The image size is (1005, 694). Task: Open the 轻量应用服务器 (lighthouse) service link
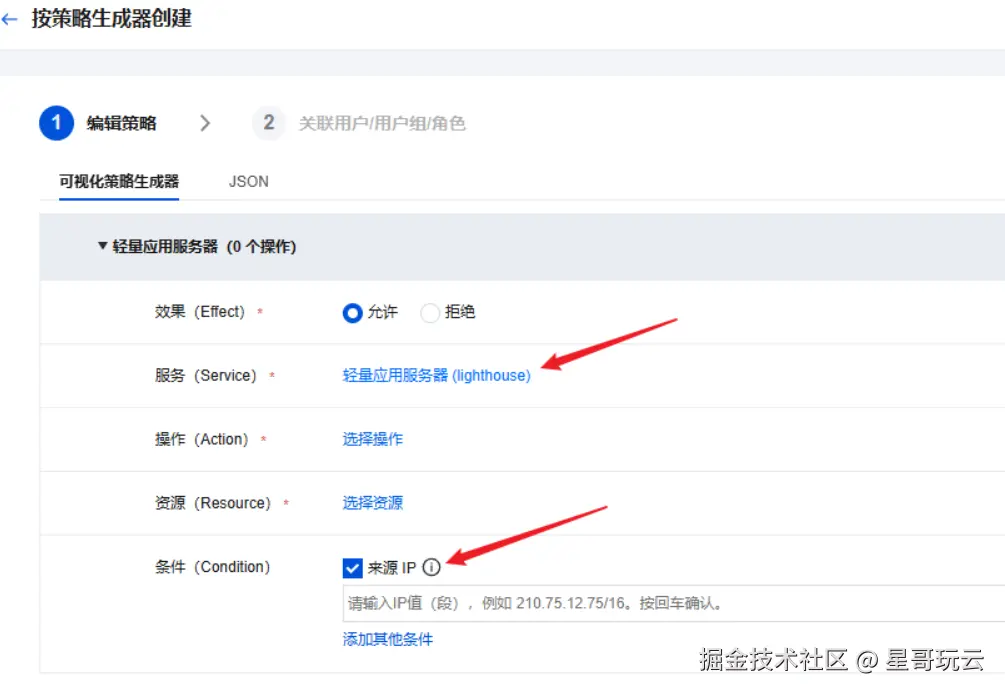point(436,376)
